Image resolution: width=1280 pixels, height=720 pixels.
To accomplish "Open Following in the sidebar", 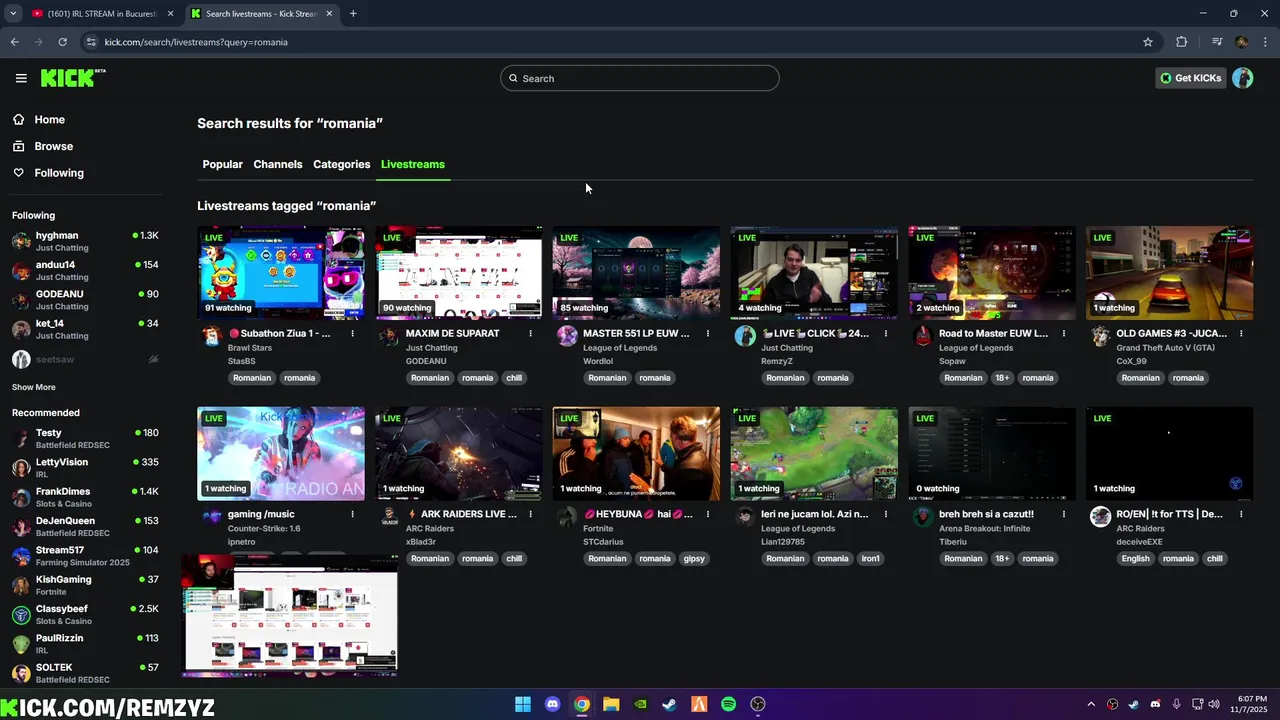I will pos(59,173).
